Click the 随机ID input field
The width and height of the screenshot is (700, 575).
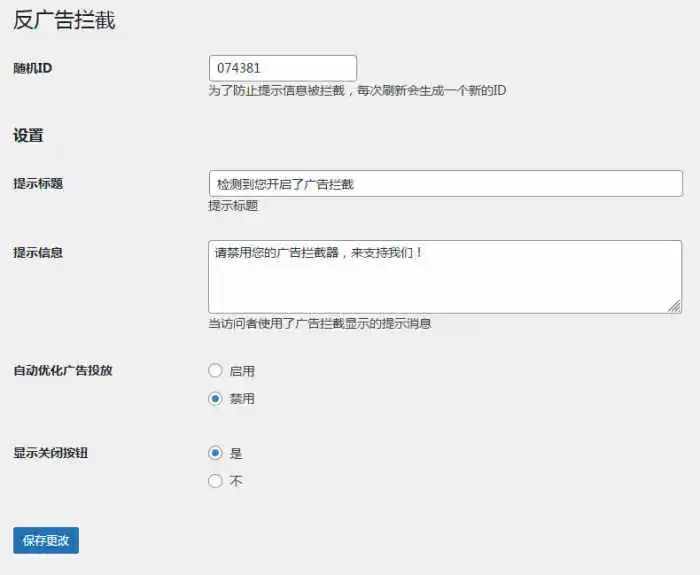283,68
